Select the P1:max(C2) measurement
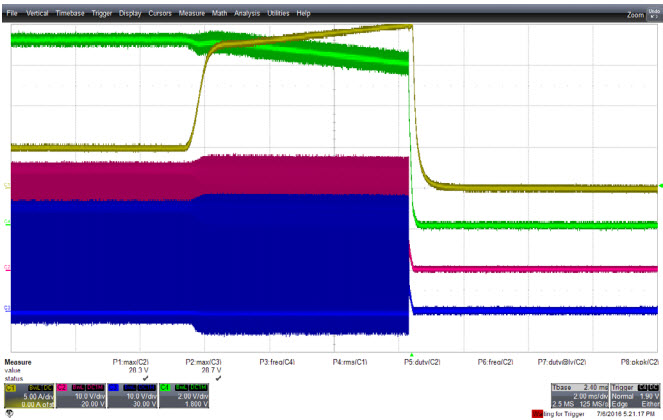The width and height of the screenshot is (663, 420). coord(131,362)
